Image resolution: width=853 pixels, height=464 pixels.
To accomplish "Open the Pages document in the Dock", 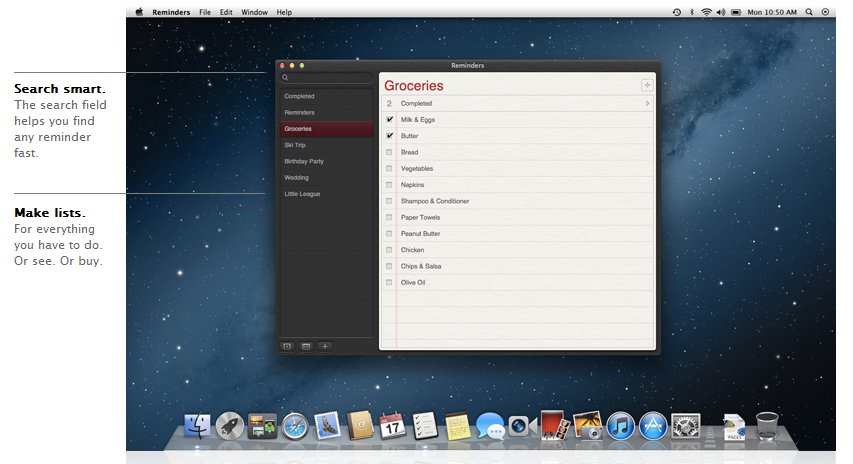I will 734,427.
